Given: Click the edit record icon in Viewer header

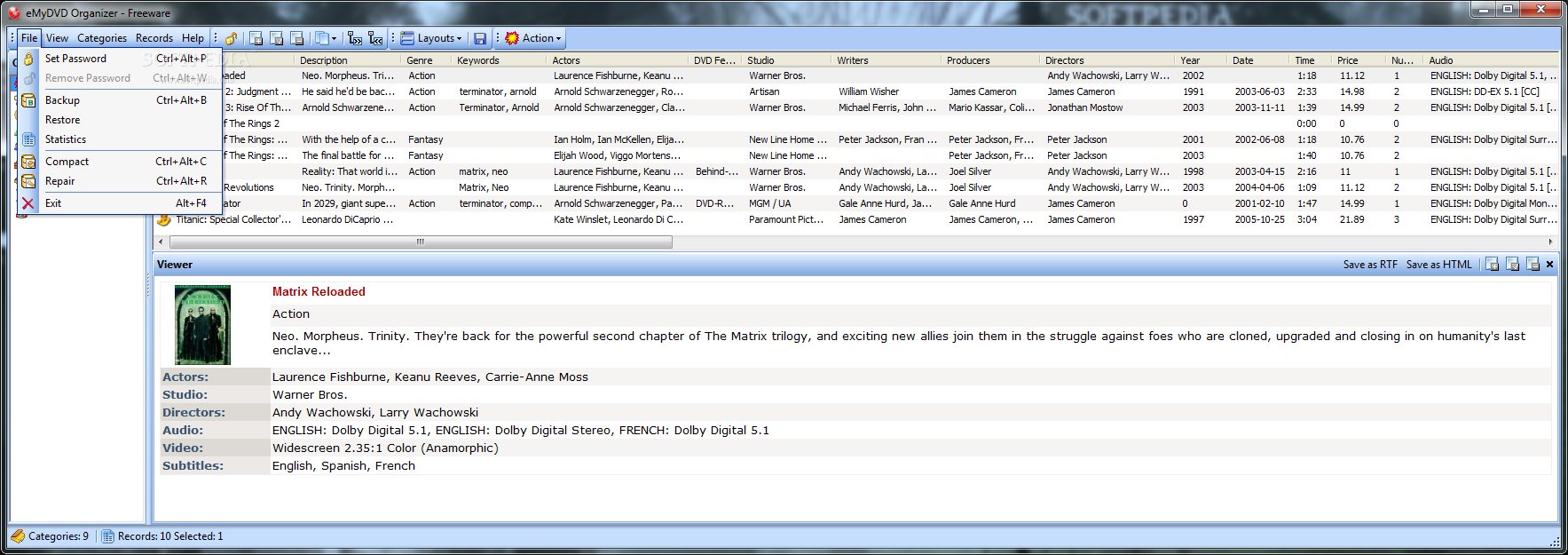Looking at the screenshot, I should point(1513,265).
